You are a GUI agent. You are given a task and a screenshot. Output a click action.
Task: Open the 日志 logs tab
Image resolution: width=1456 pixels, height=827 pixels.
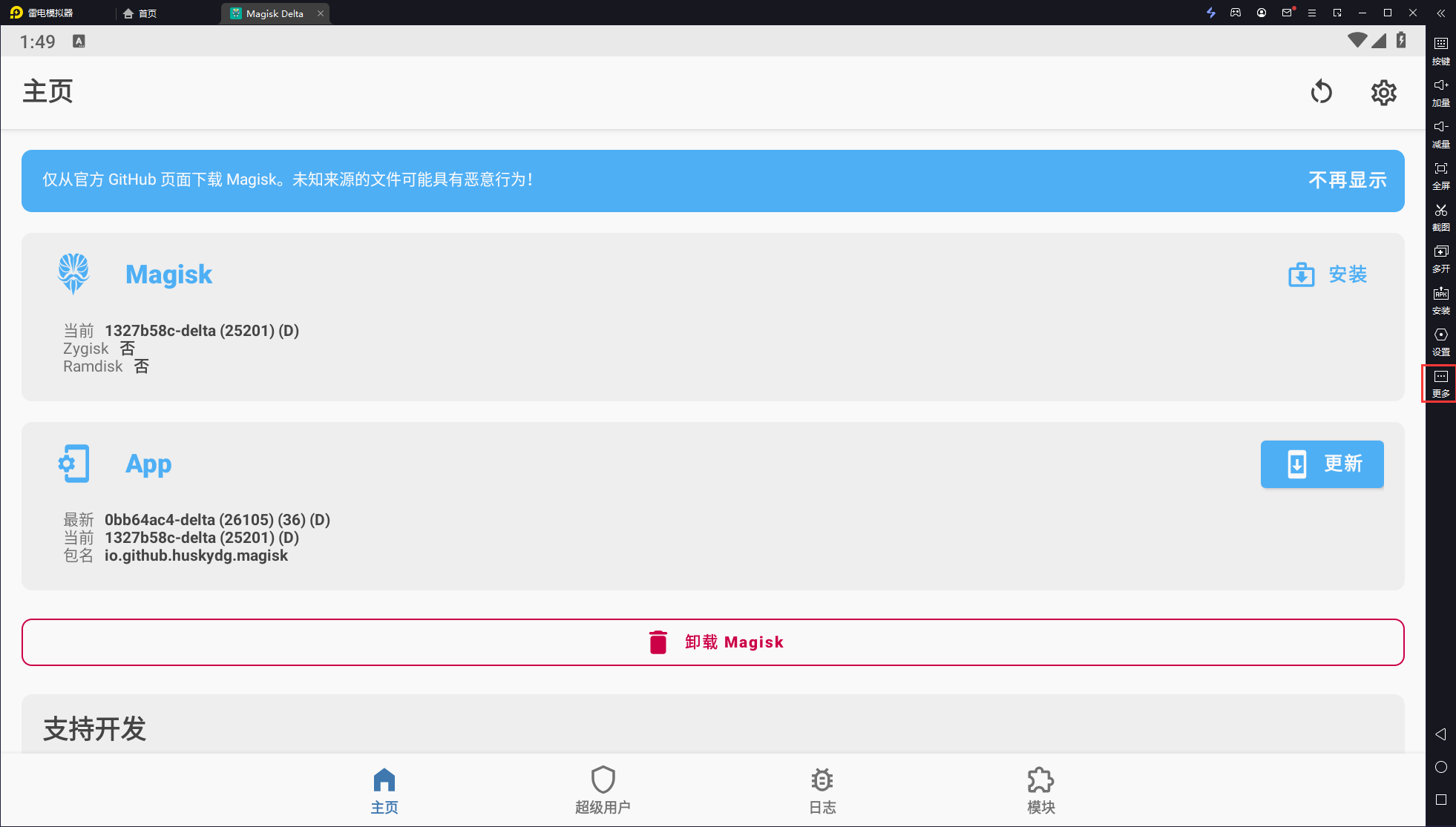822,791
